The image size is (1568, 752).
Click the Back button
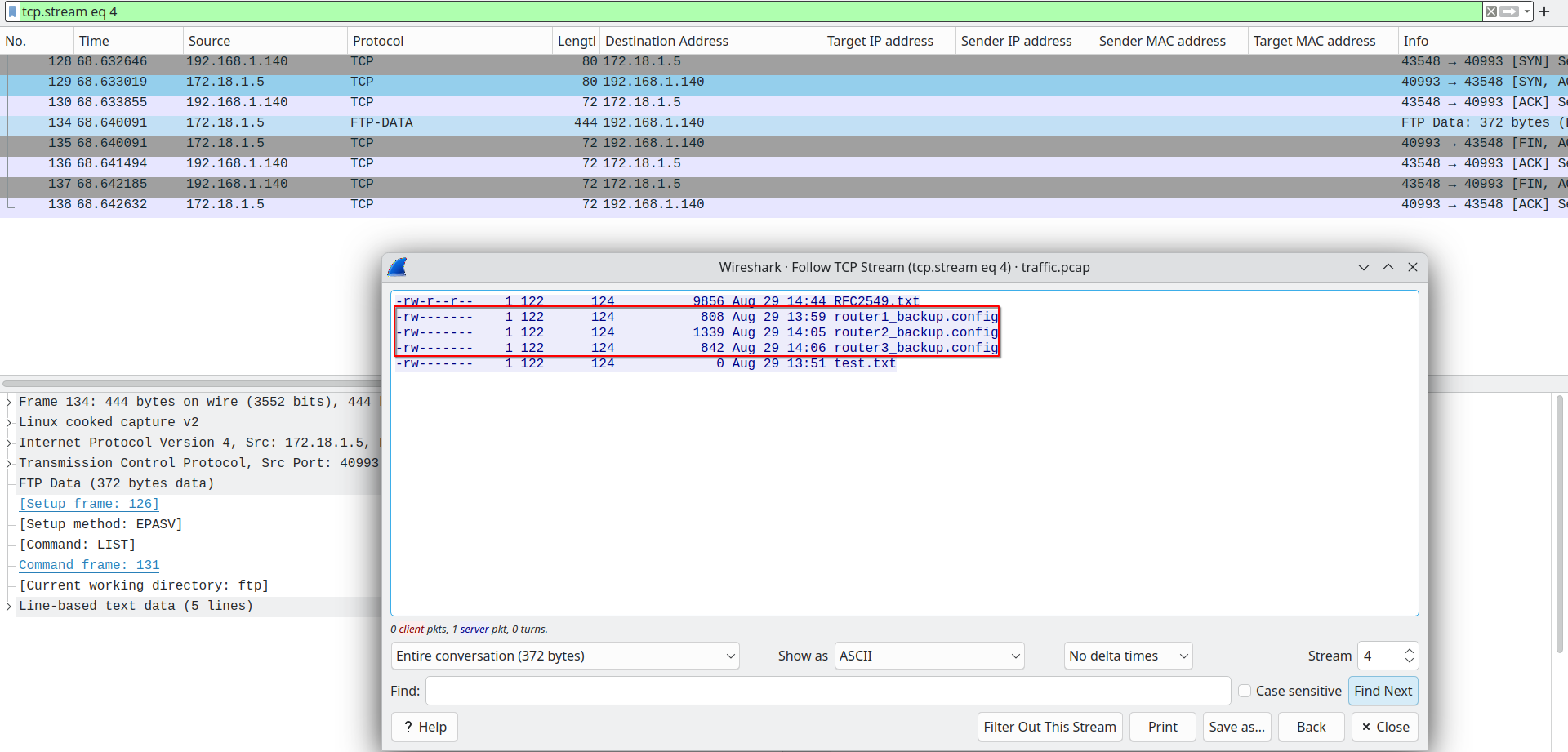pyautogui.click(x=1312, y=727)
